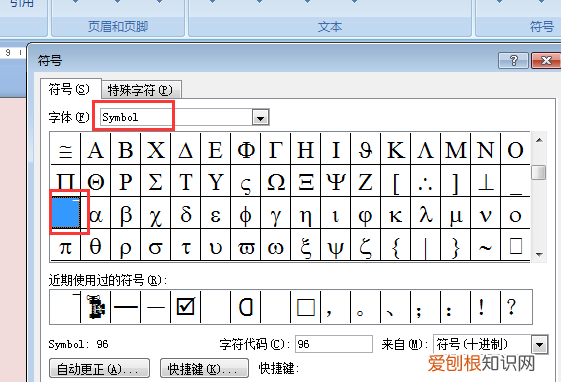
Task: Select the lowercase epsilon ε symbol
Action: coord(216,213)
